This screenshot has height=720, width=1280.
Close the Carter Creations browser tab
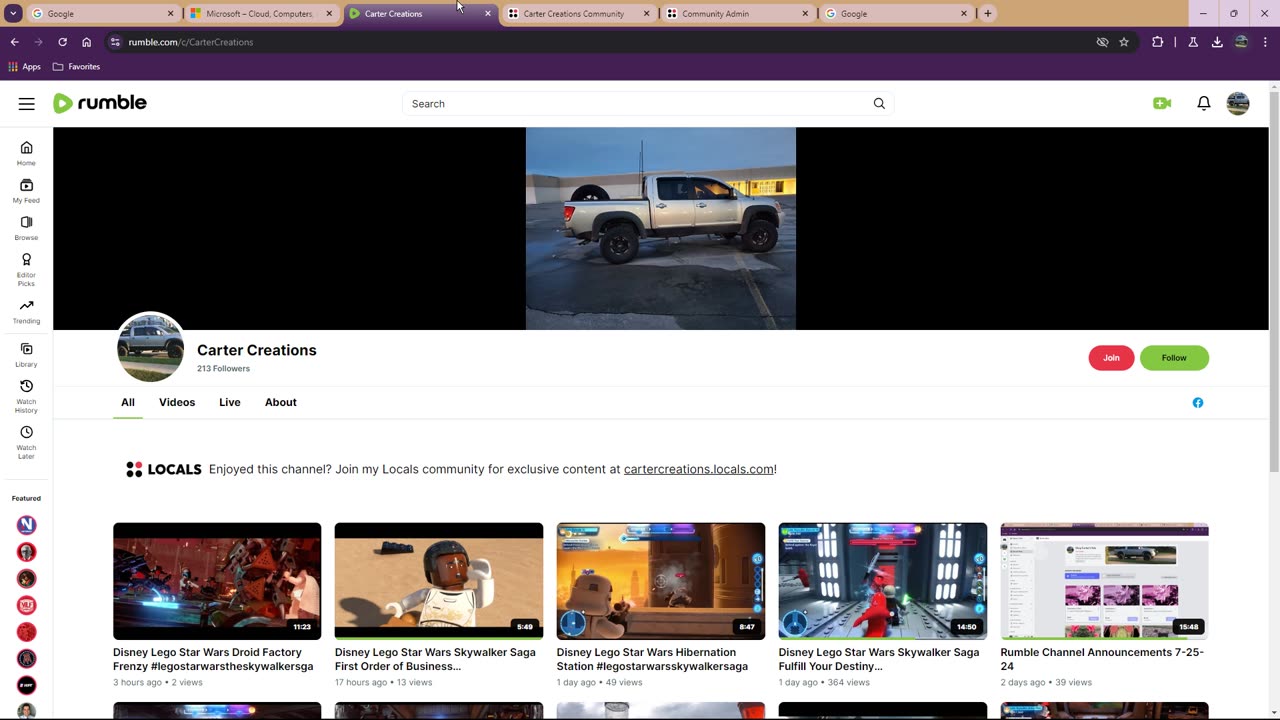(x=488, y=14)
